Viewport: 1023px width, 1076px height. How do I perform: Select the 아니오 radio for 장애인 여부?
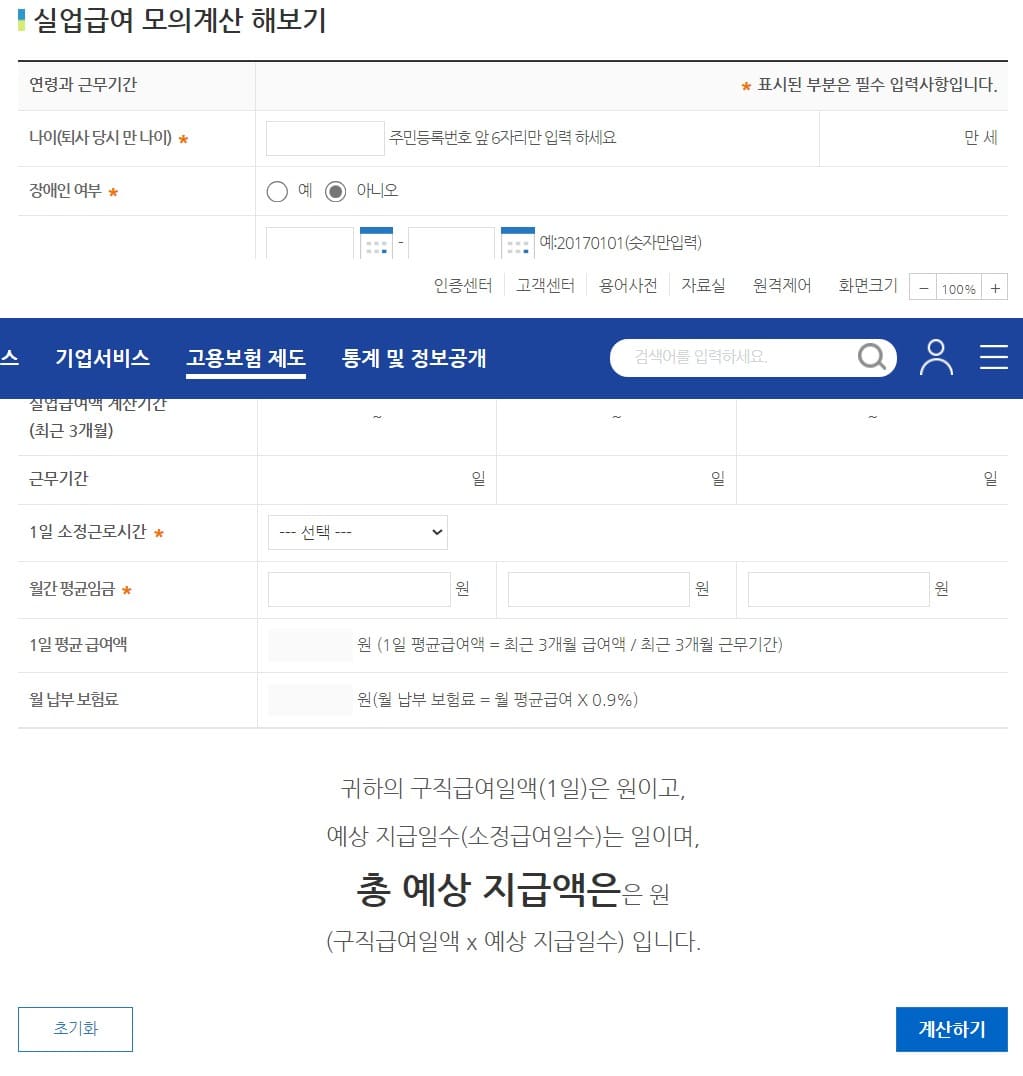(x=333, y=191)
